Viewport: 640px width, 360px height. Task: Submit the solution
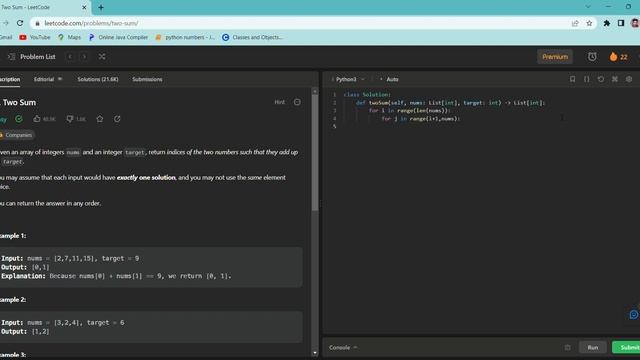pyautogui.click(x=626, y=347)
